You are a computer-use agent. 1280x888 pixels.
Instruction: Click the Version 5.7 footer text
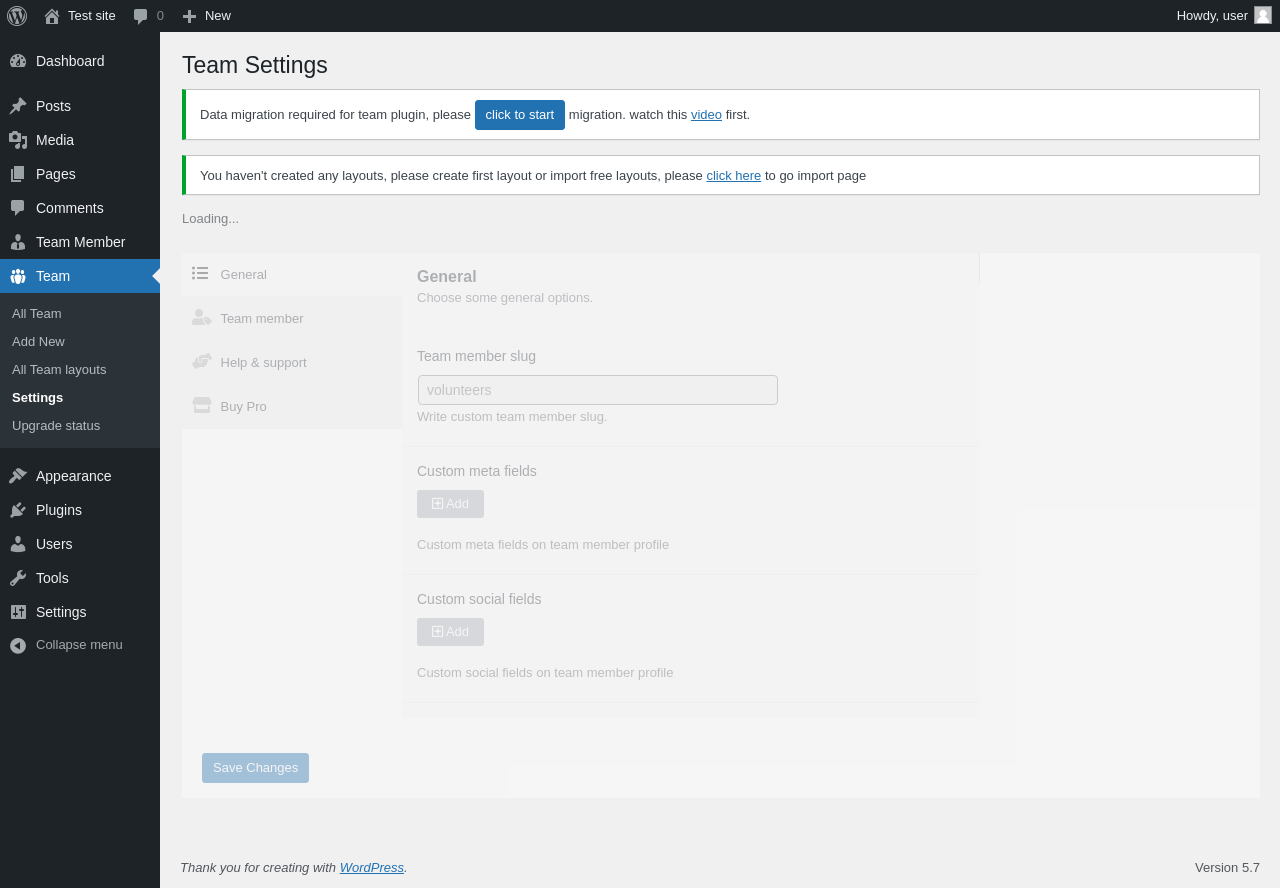tap(1227, 868)
